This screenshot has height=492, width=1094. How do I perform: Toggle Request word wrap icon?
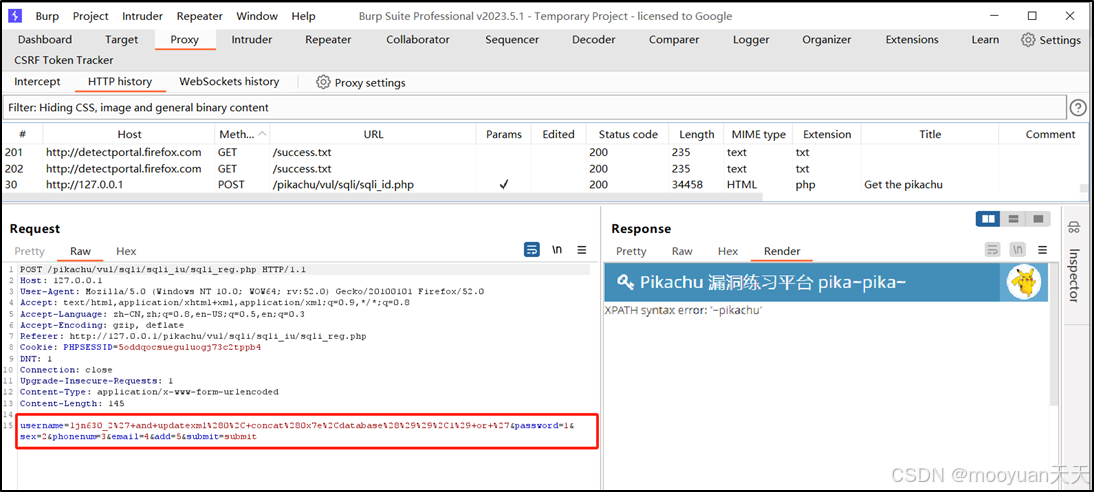tap(532, 249)
